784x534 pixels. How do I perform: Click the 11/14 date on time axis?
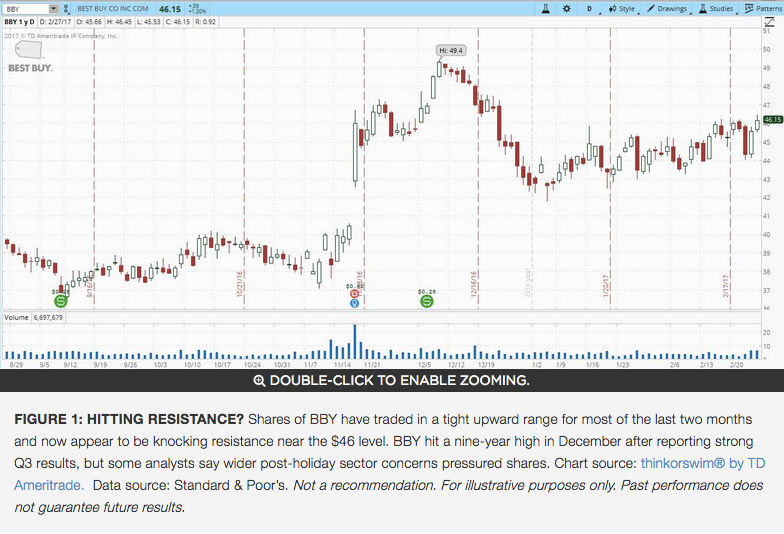point(342,365)
